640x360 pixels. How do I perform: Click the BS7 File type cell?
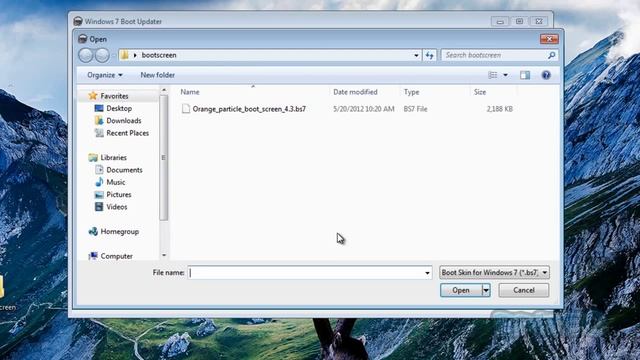416,109
